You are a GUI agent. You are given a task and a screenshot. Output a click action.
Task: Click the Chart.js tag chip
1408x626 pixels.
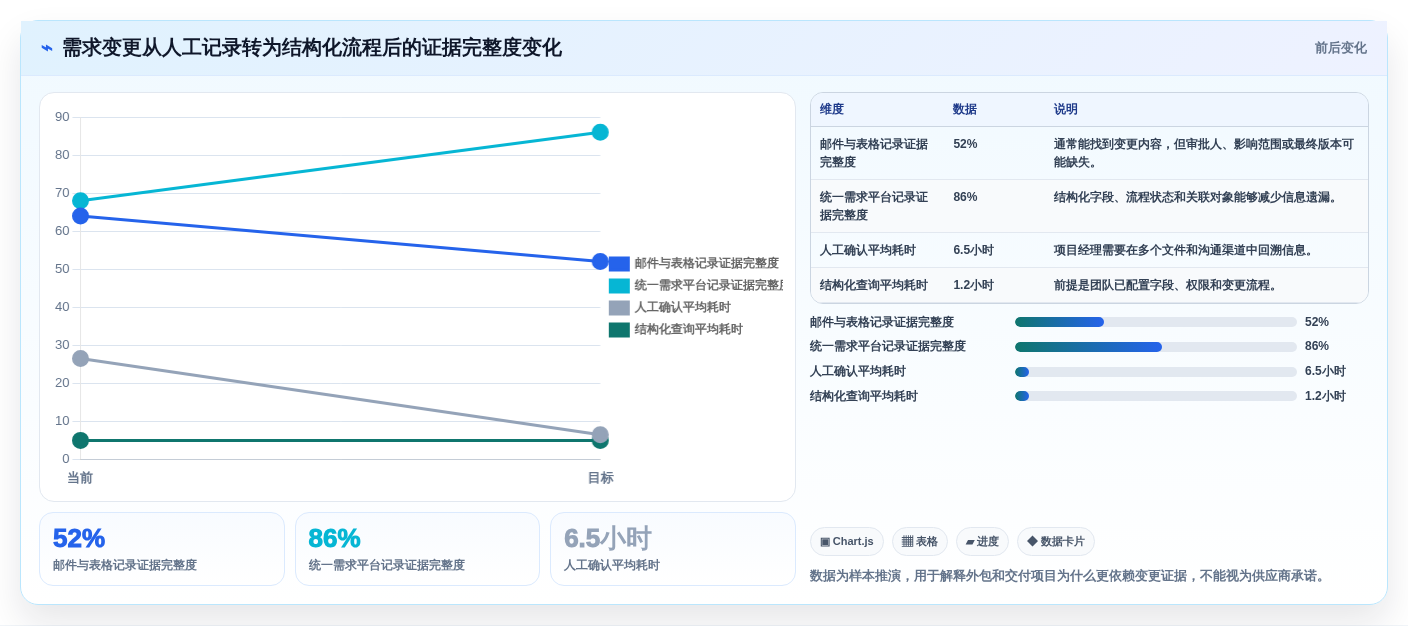pyautogui.click(x=847, y=542)
